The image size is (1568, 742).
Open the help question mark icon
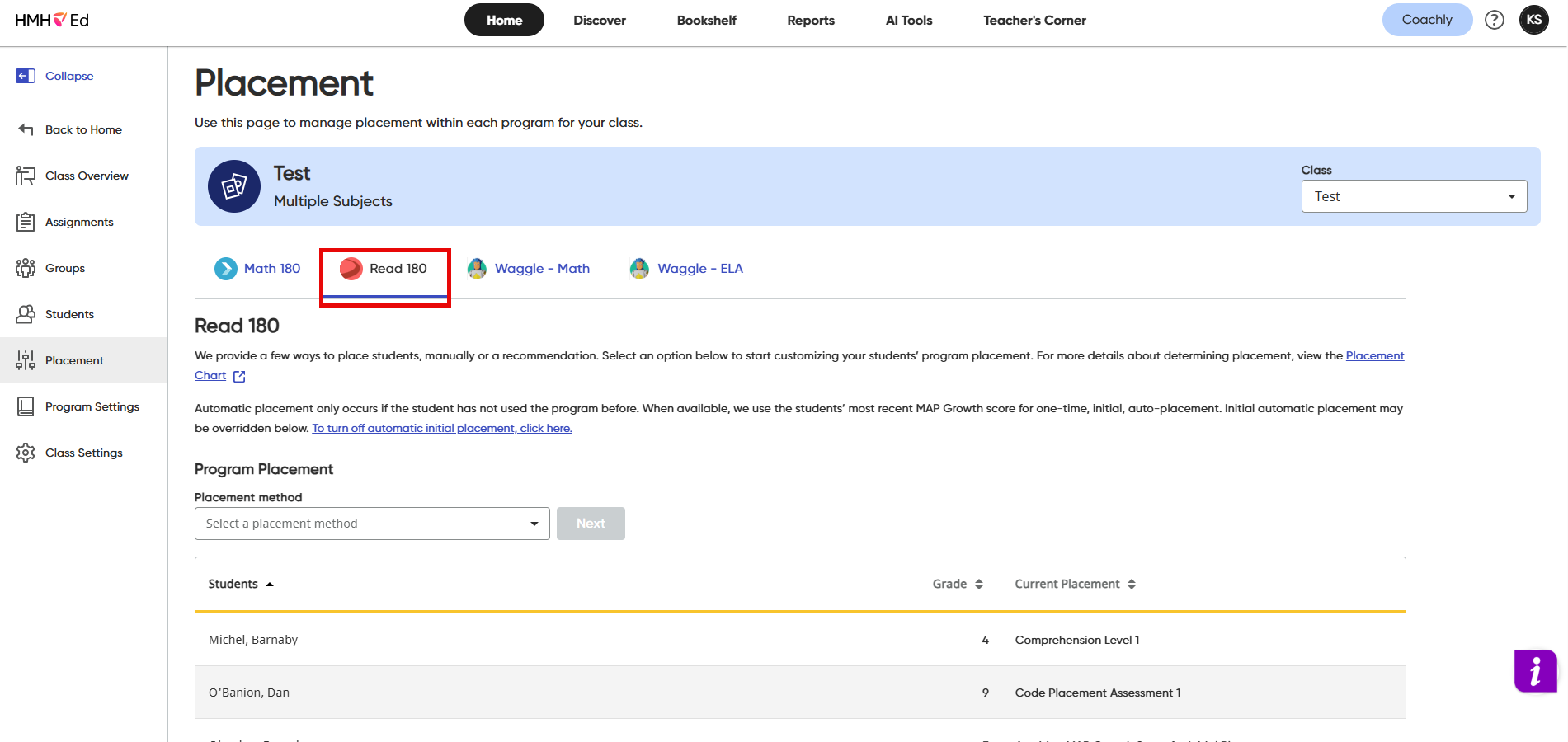(1495, 20)
